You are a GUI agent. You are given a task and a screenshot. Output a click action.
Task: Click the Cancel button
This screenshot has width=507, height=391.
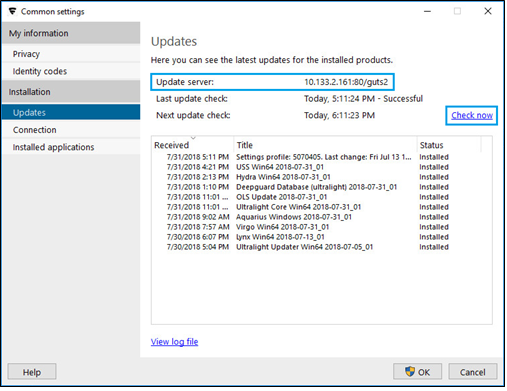473,372
